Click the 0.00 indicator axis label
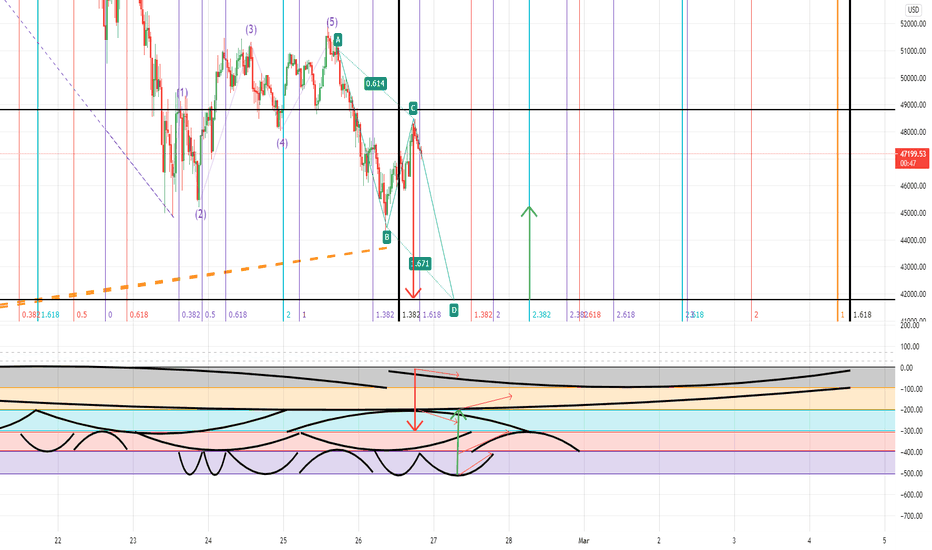The image size is (932, 550). point(906,368)
